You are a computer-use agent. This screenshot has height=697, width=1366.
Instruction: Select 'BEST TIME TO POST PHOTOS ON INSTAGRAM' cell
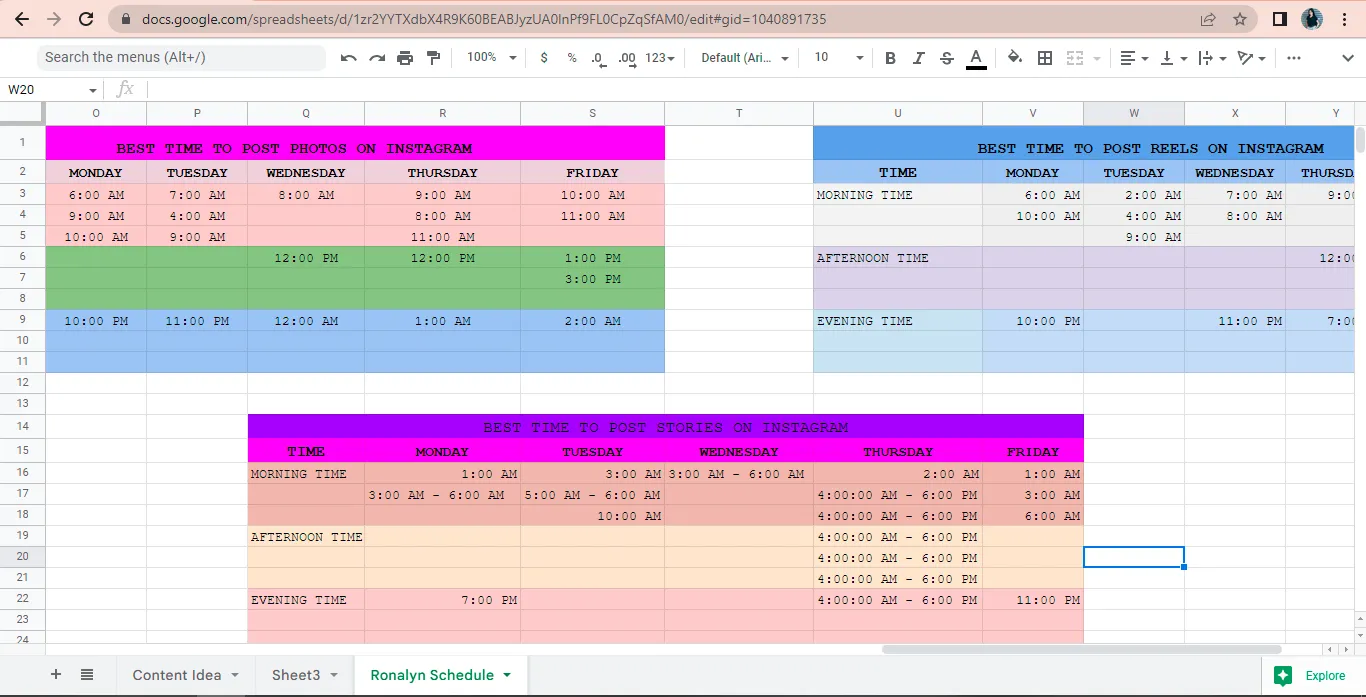pyautogui.click(x=355, y=143)
